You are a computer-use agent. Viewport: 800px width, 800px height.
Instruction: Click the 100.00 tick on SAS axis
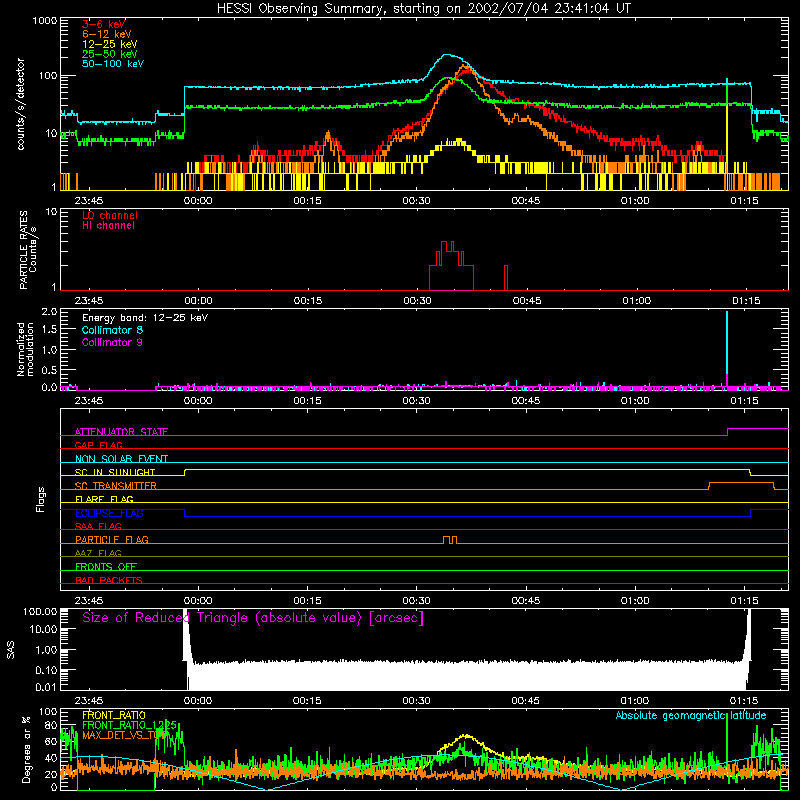click(x=40, y=611)
